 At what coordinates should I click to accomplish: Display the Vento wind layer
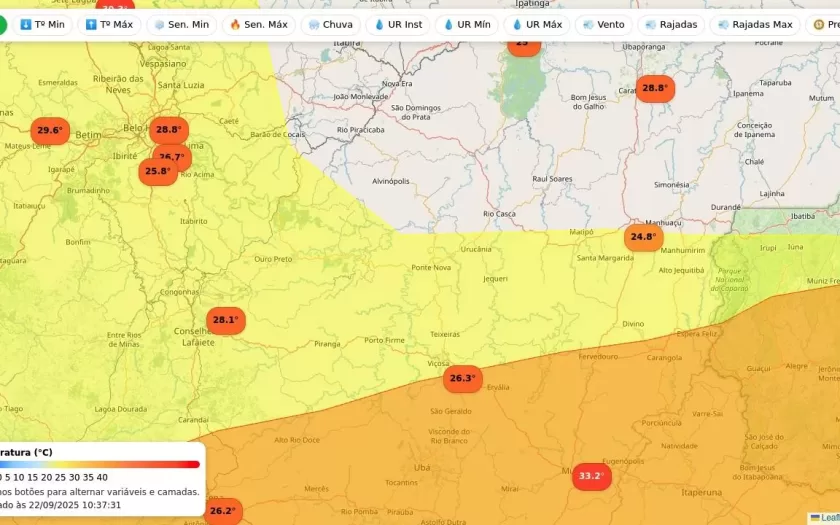tap(603, 24)
